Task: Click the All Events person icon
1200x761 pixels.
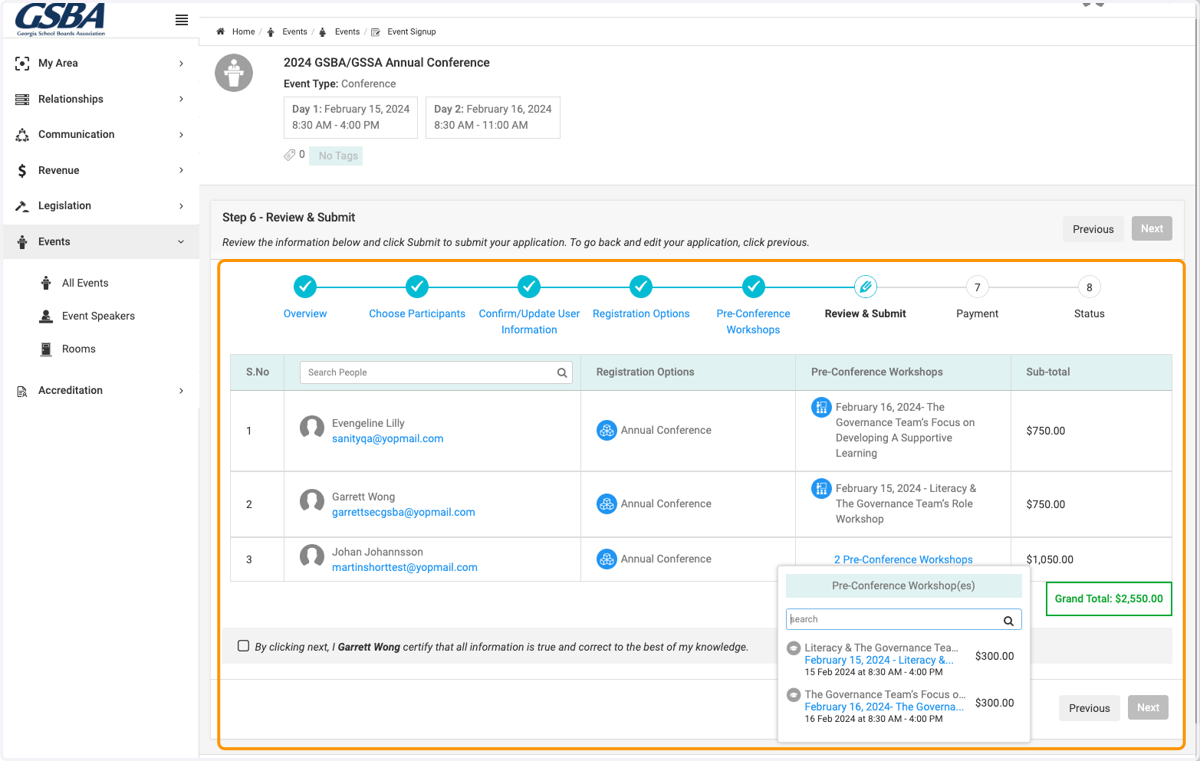Action: [x=46, y=283]
